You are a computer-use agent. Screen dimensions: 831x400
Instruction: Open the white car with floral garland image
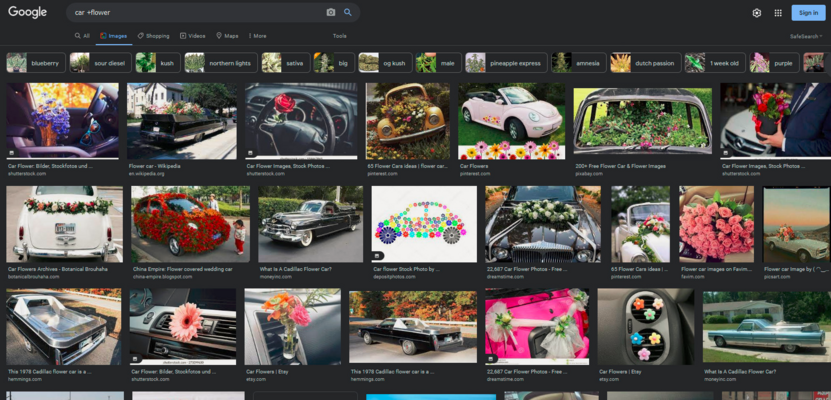click(65, 224)
